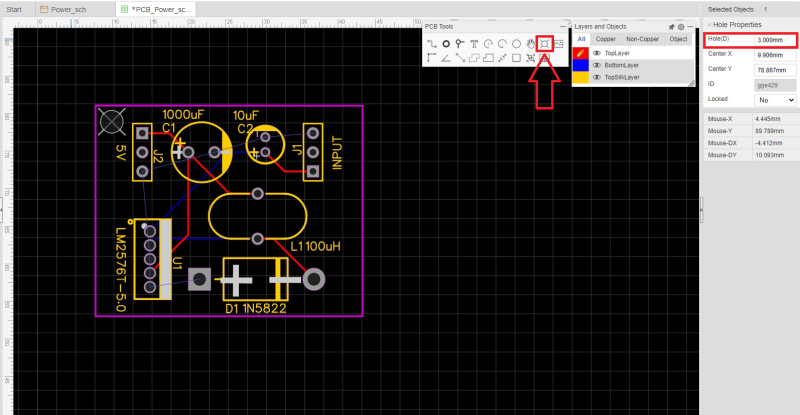The height and width of the screenshot is (415, 800).
Task: Select the L1 100uH label
Action: (315, 247)
